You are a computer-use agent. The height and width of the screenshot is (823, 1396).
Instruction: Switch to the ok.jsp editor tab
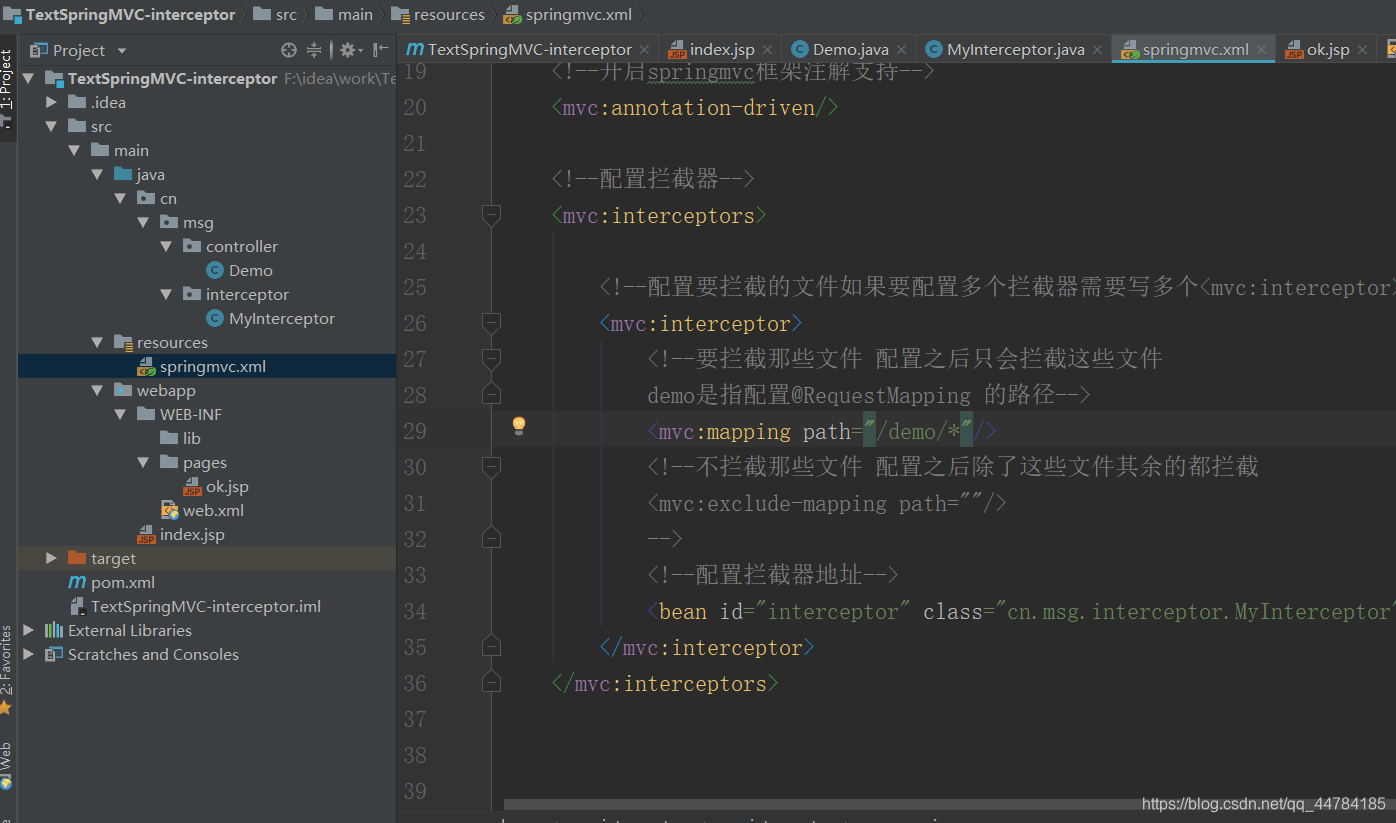(x=1328, y=49)
